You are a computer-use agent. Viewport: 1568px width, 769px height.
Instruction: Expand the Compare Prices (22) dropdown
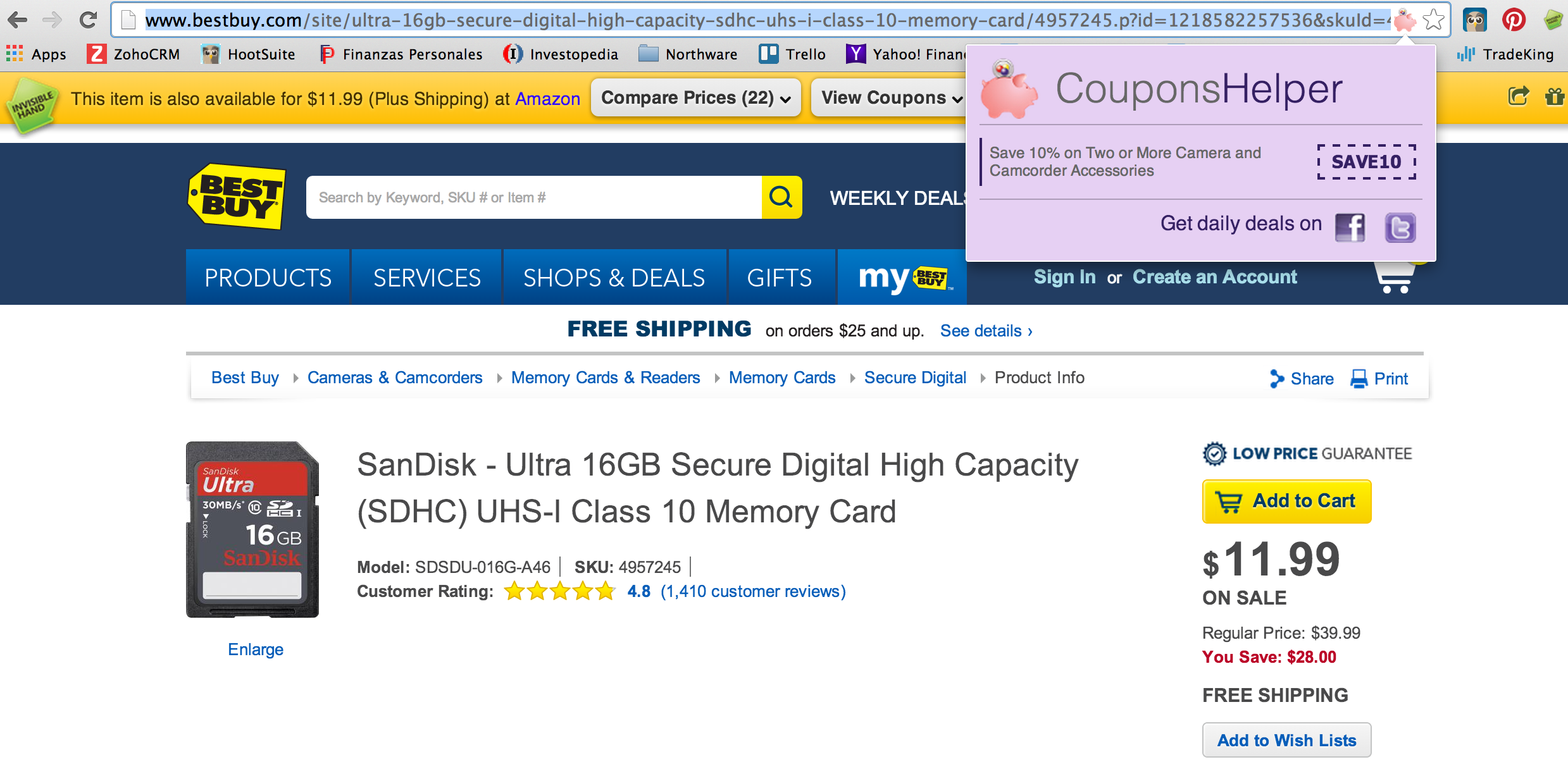click(695, 98)
